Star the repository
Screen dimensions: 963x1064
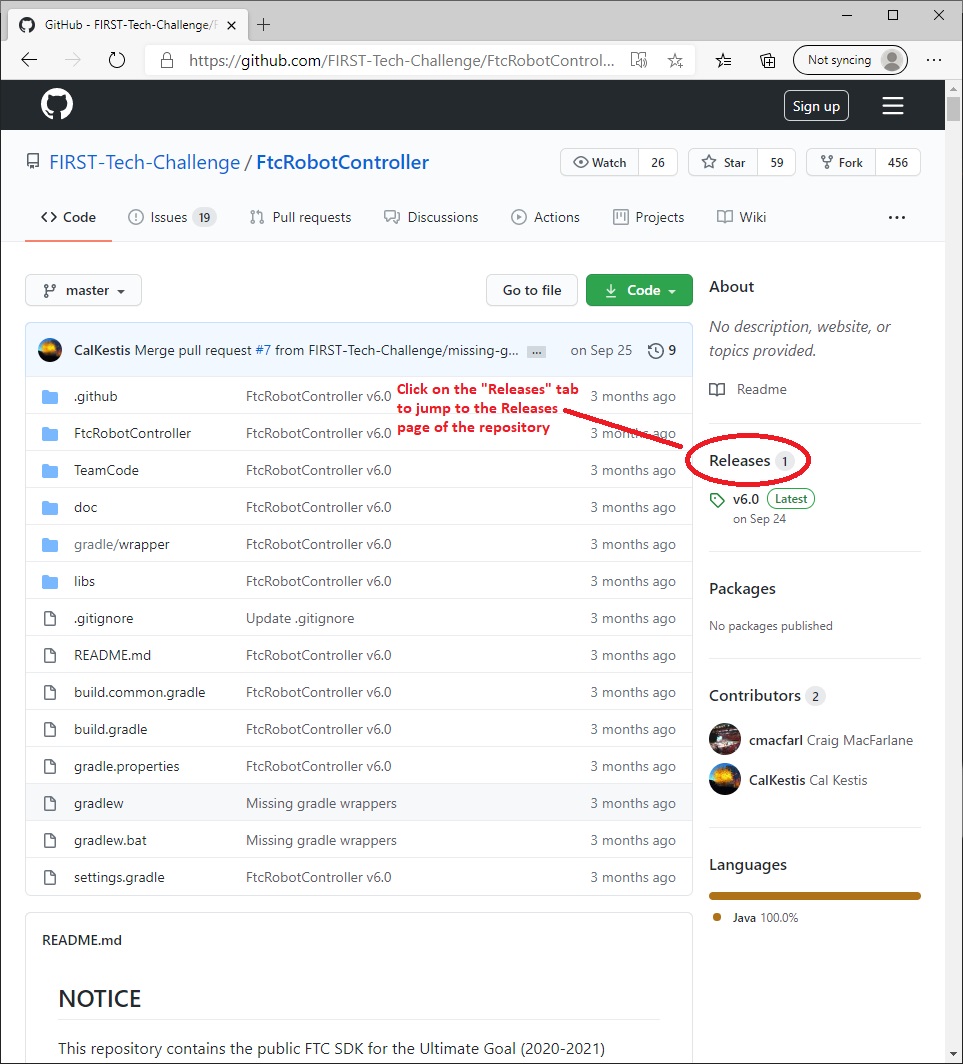(x=723, y=162)
